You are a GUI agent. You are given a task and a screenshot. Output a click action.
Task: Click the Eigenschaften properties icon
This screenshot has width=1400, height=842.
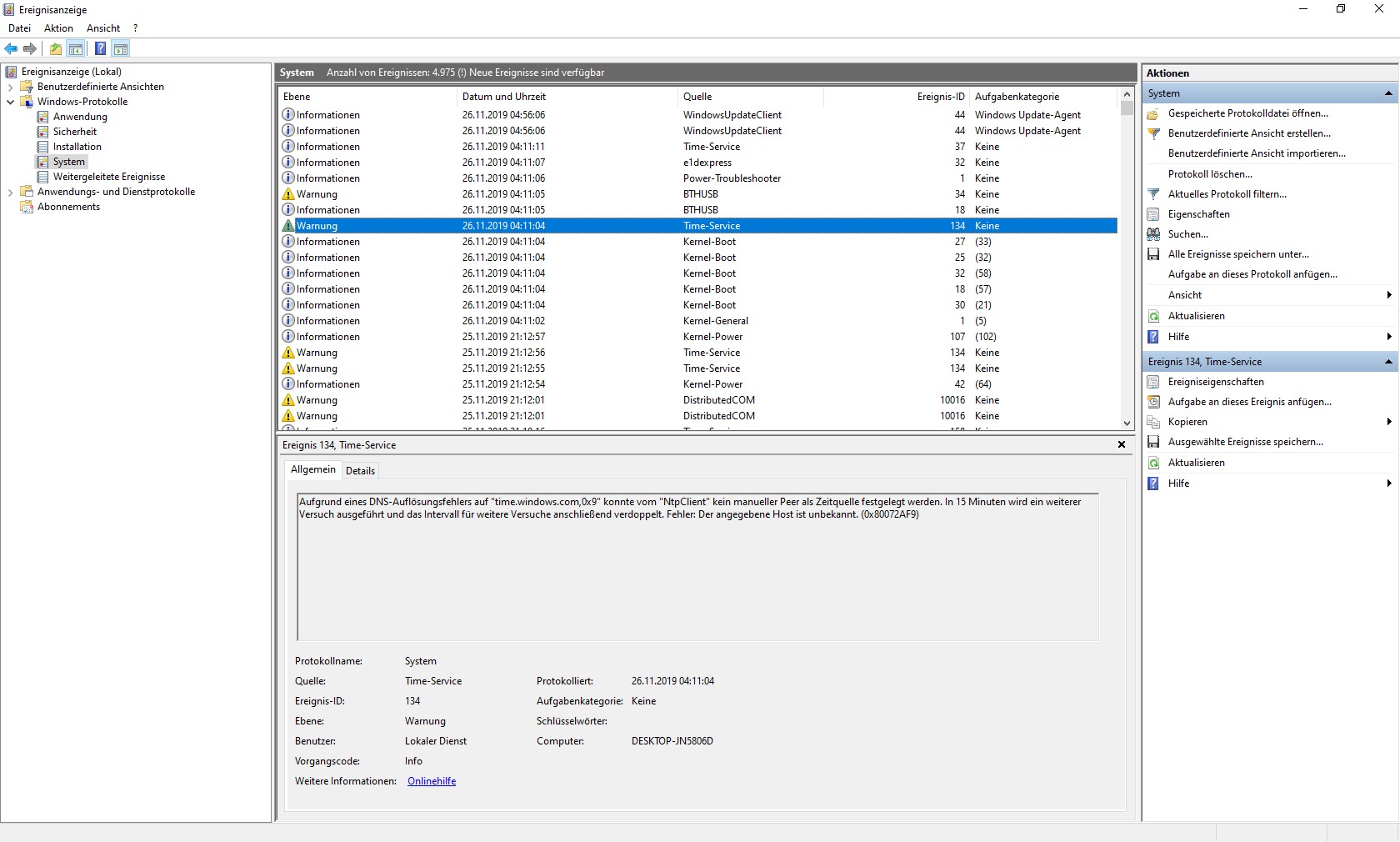(1153, 214)
